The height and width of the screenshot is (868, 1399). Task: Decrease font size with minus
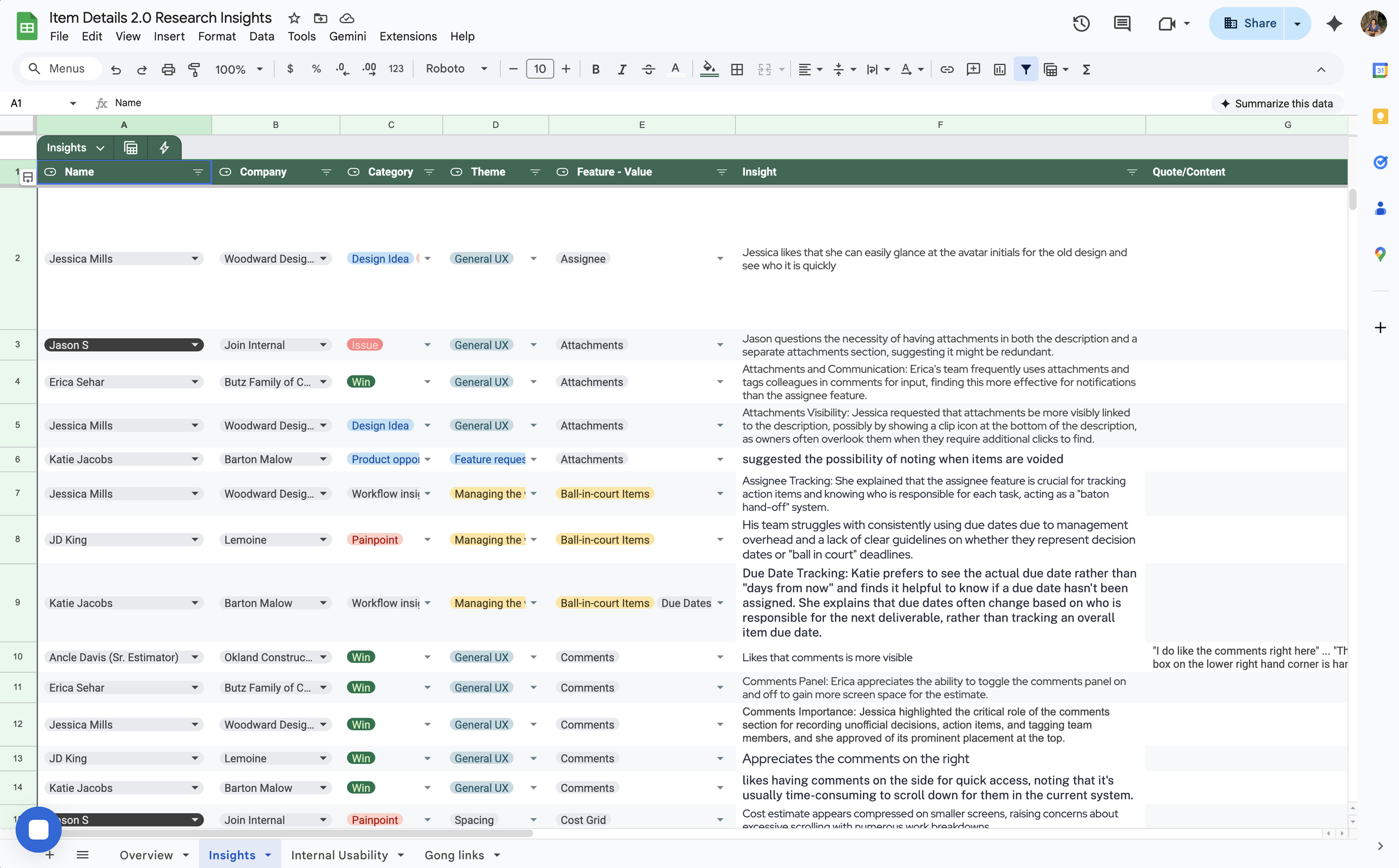click(513, 69)
